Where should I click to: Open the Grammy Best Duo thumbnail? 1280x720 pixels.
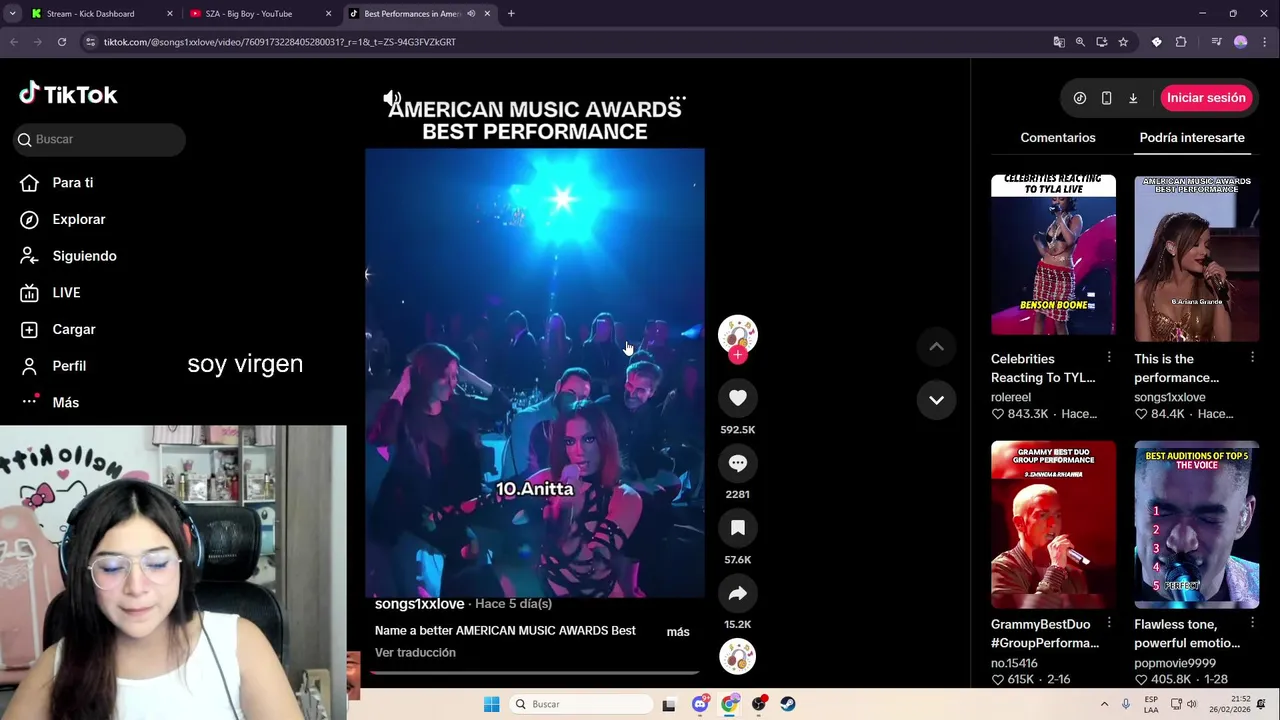pos(1053,524)
